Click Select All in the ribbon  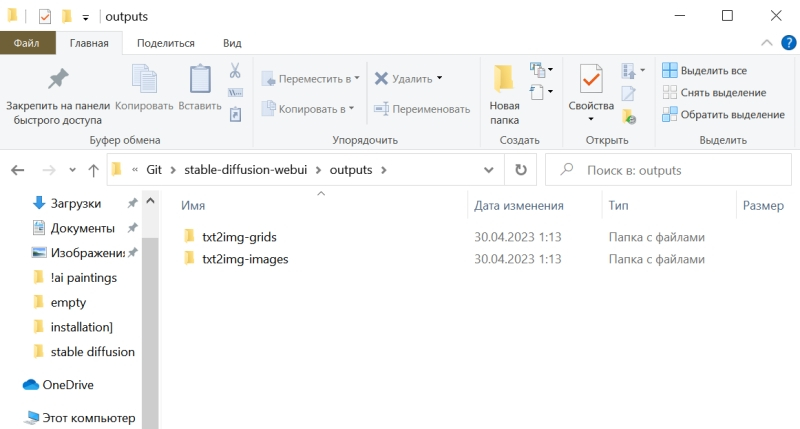click(x=704, y=71)
